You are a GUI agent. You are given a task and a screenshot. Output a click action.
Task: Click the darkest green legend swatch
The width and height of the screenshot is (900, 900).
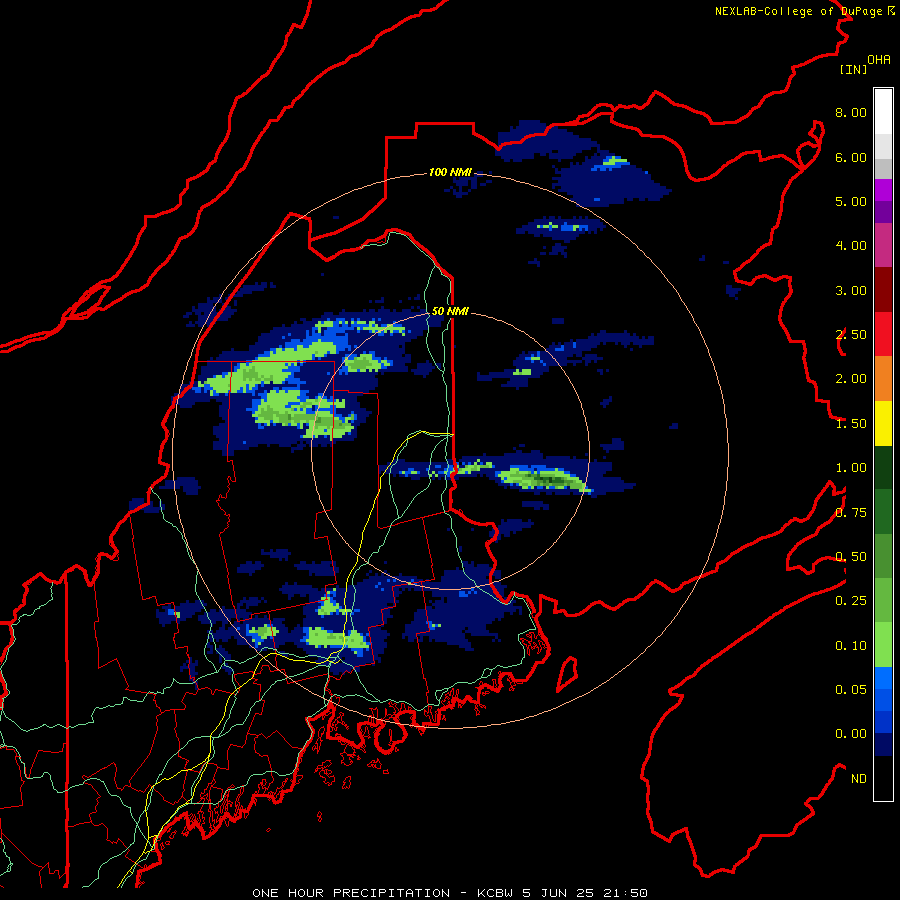tap(883, 467)
